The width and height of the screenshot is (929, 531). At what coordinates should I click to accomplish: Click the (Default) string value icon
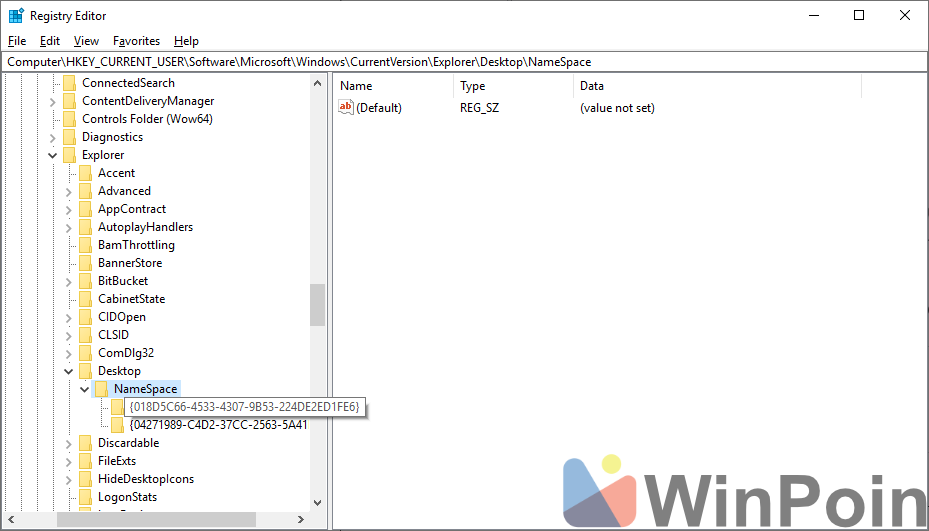[346, 107]
